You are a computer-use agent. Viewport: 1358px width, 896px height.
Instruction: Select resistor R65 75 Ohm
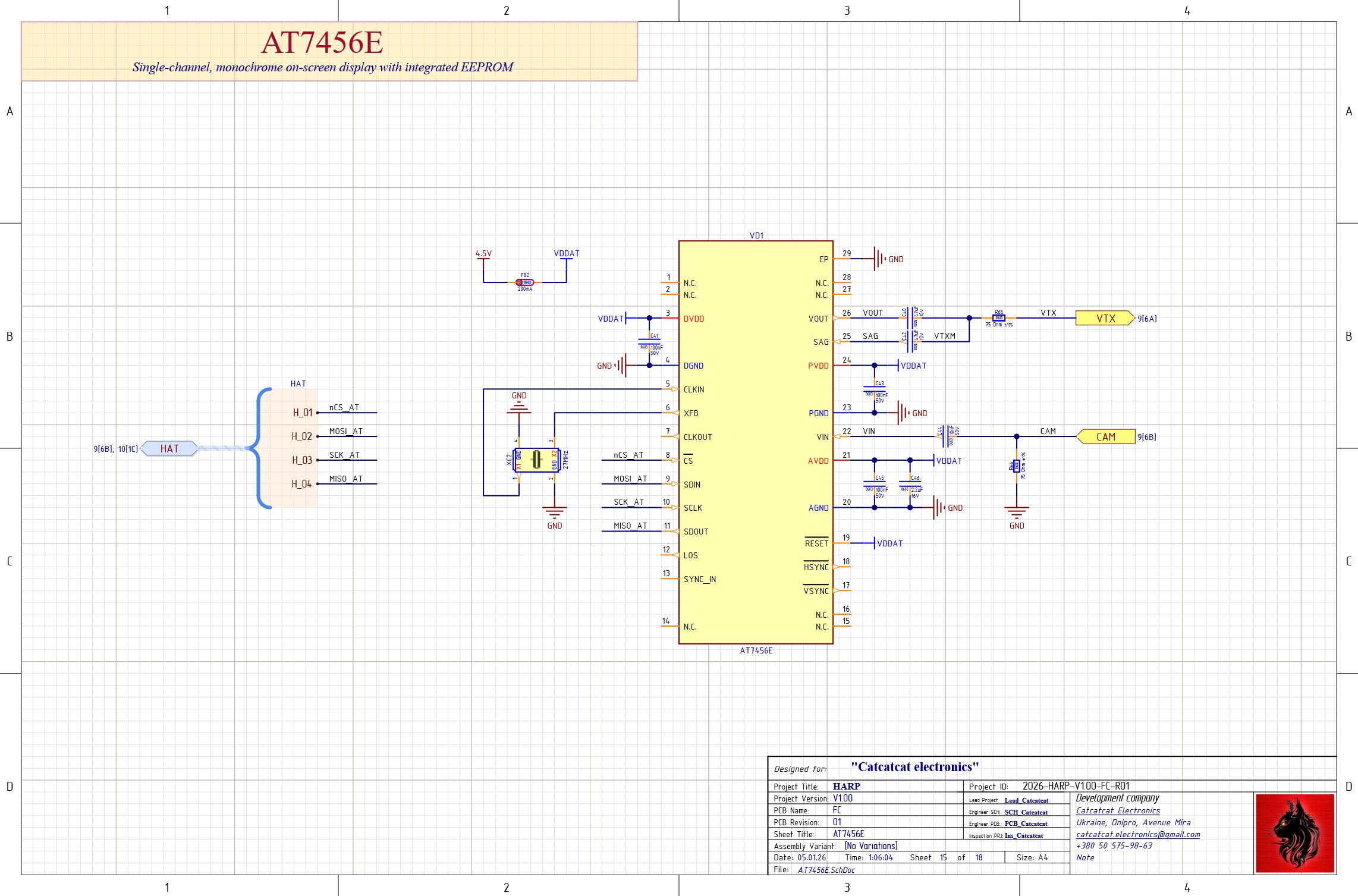[999, 318]
